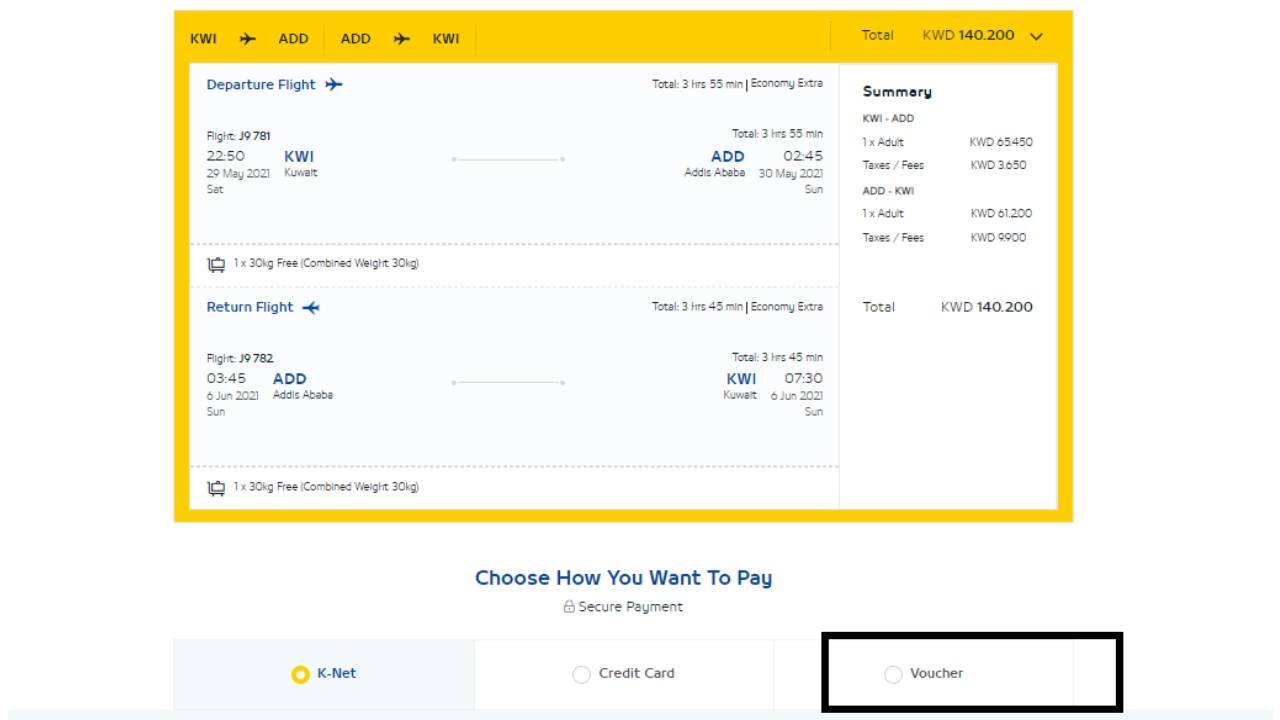Choose the Credit Card radio button

point(581,675)
